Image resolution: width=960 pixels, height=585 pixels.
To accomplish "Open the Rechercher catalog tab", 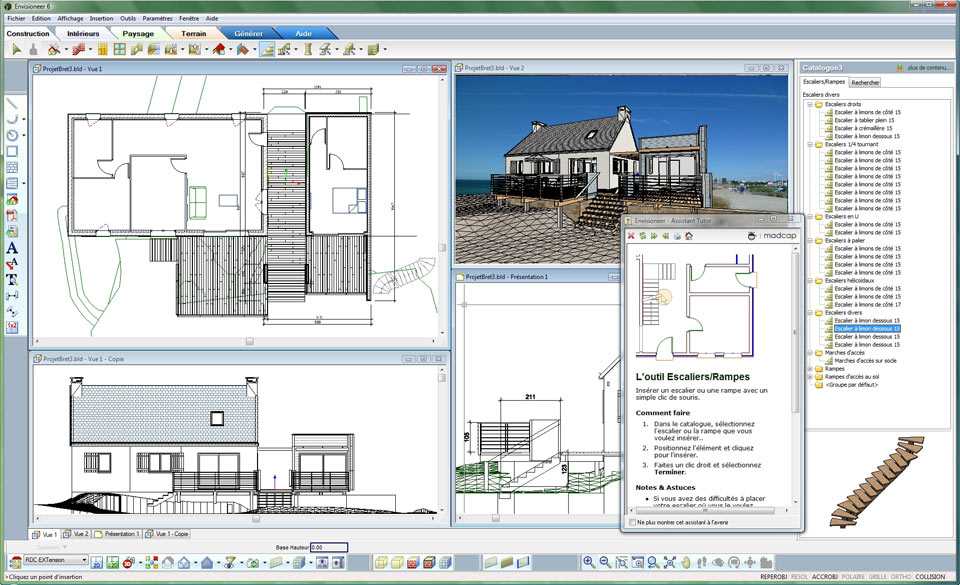I will (866, 82).
